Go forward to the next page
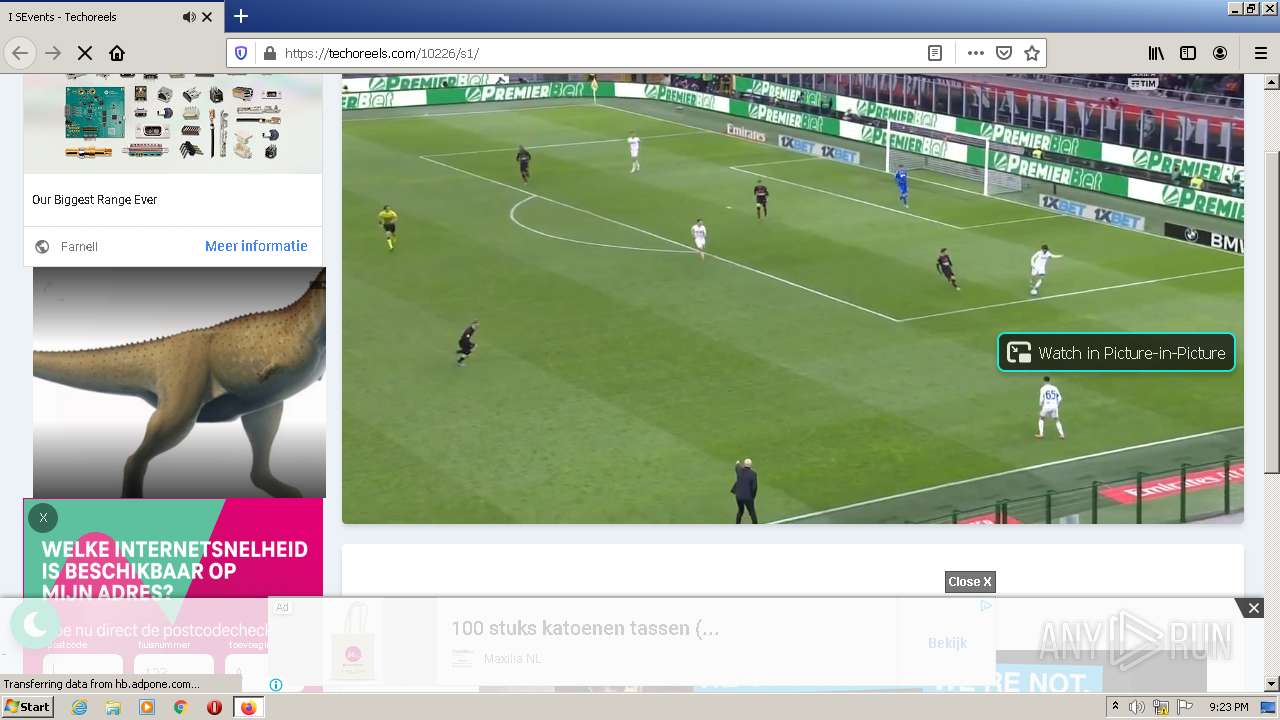Screen dimensions: 1280x720 tap(53, 53)
